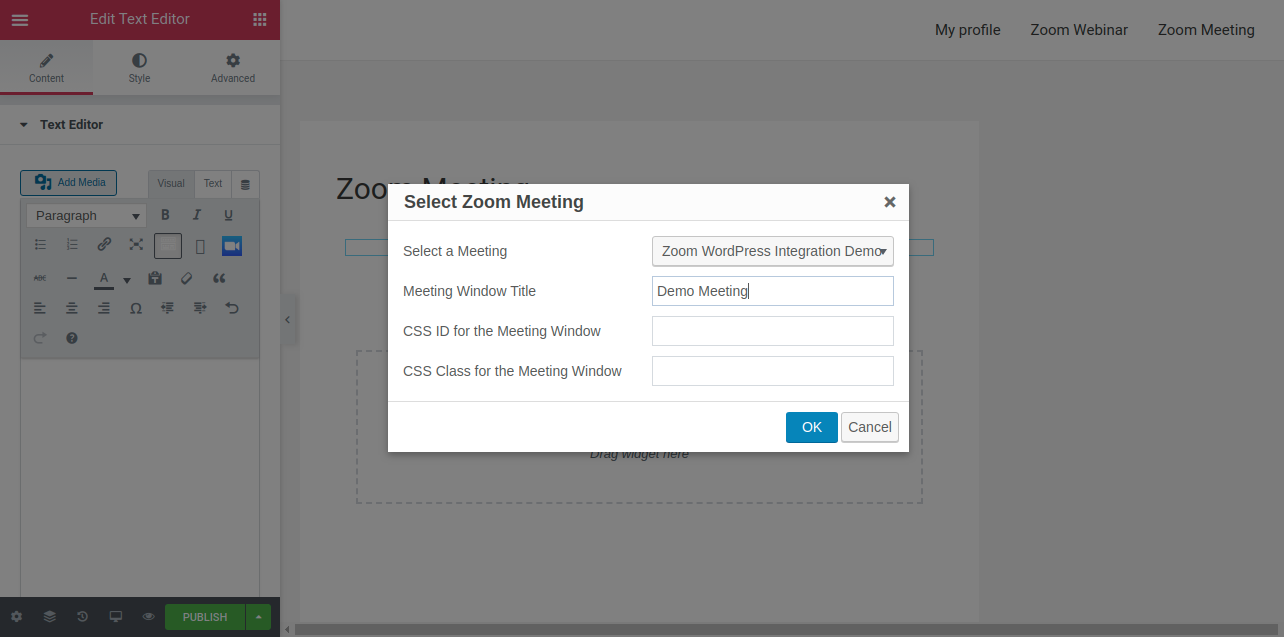Open the Paragraph format dropdown
1284x637 pixels.
[87, 216]
